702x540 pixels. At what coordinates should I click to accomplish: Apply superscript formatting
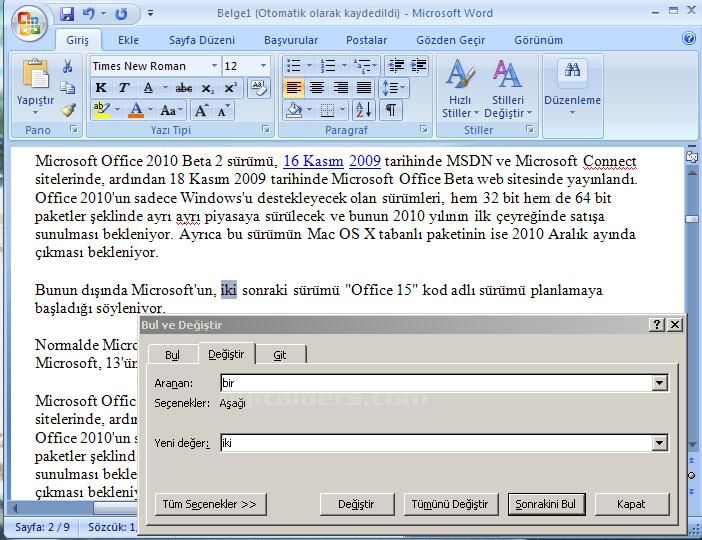(x=230, y=88)
